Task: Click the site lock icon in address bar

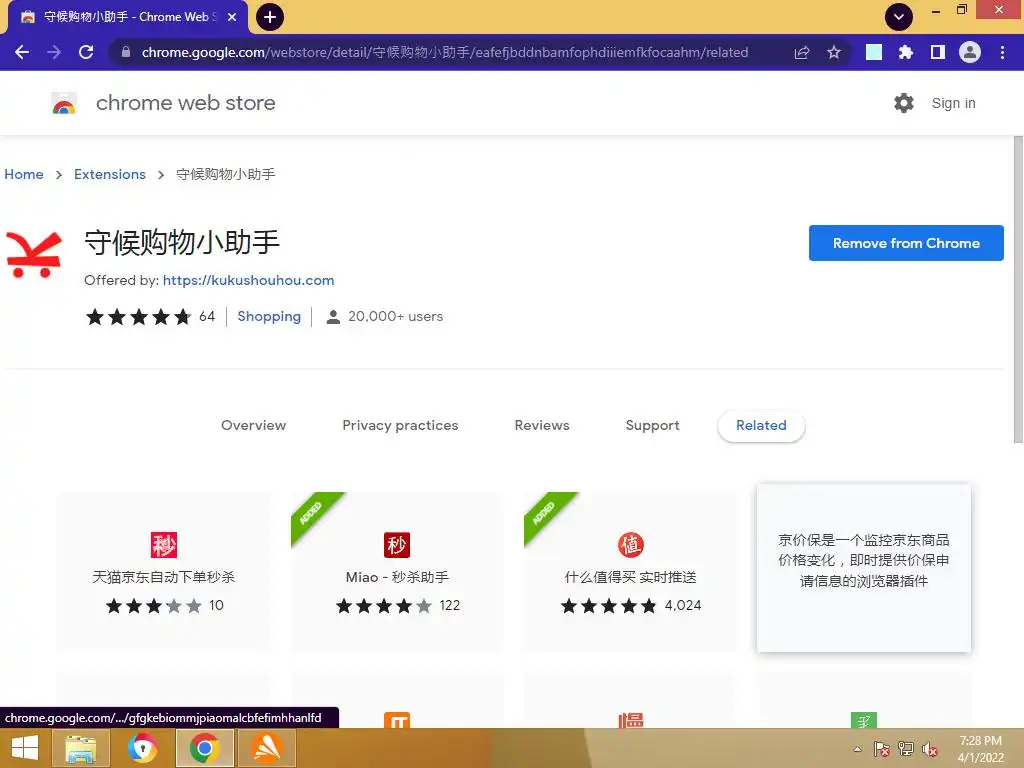Action: click(126, 52)
